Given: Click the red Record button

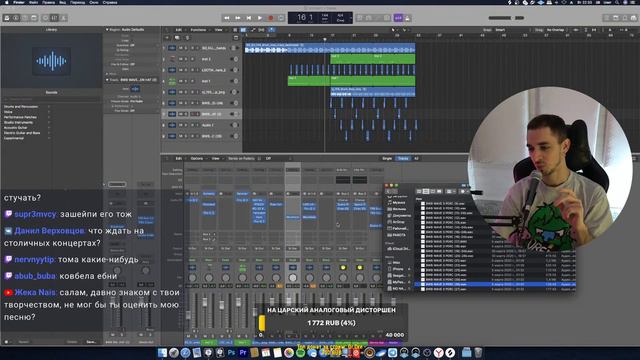Looking at the screenshot, I should point(270,18).
